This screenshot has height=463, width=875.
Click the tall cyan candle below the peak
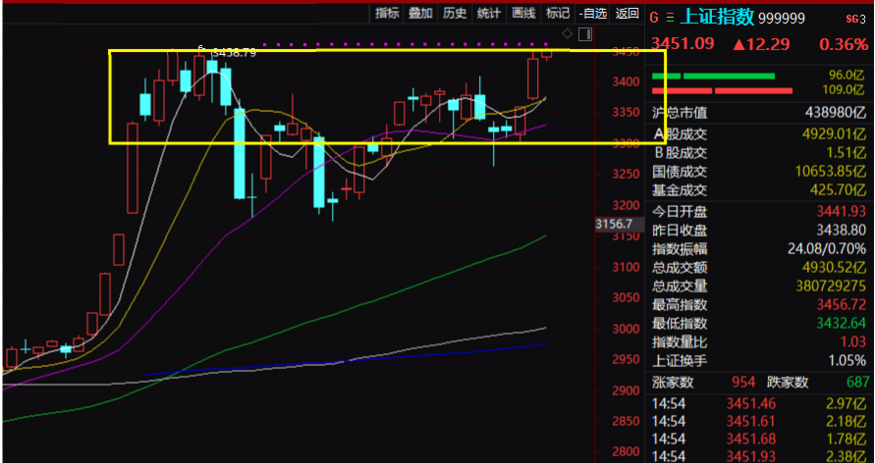tap(239, 153)
